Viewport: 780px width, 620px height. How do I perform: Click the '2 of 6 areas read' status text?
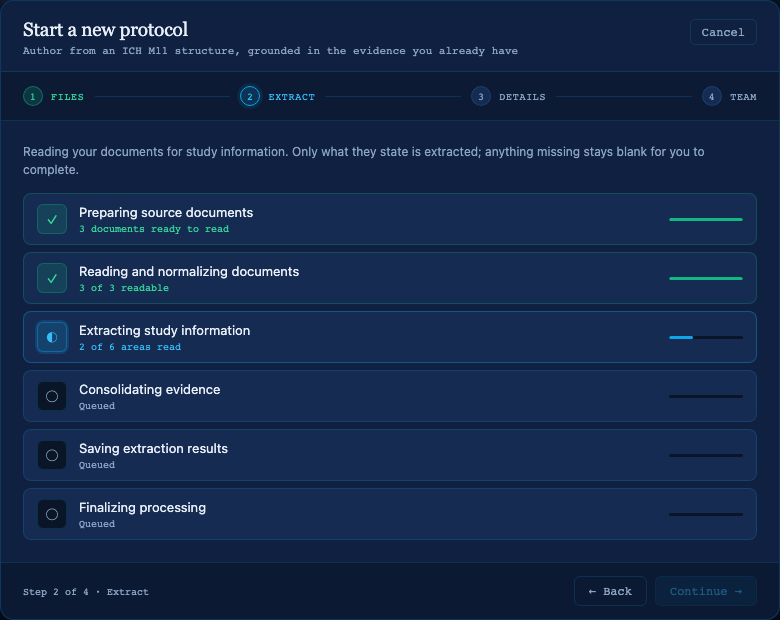(x=130, y=347)
